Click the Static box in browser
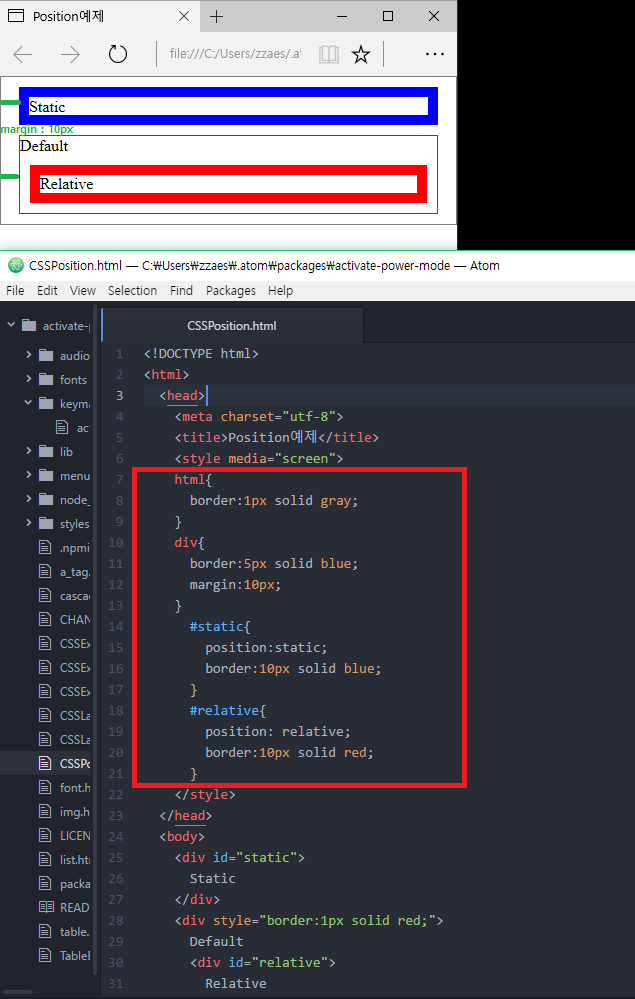Image resolution: width=635 pixels, height=999 pixels. click(x=228, y=106)
